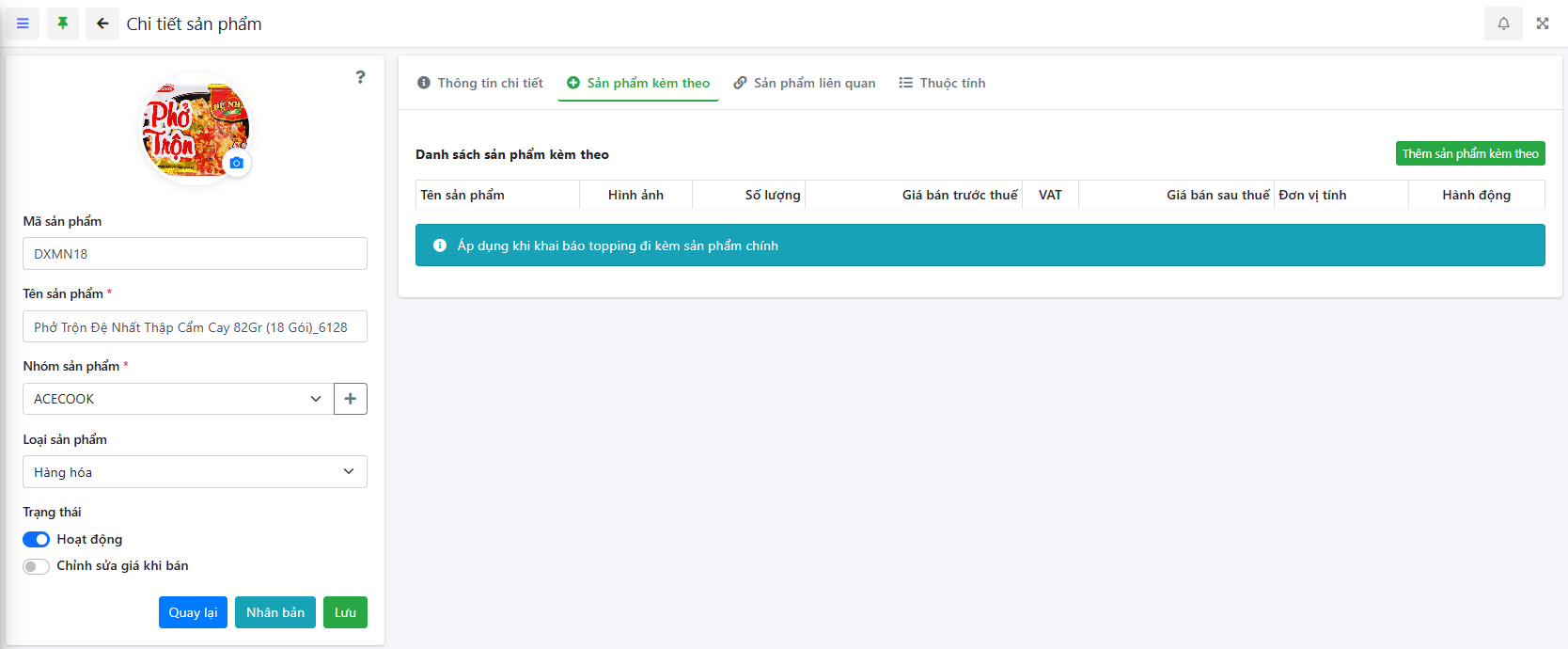Click the question mark help icon
Viewport: 1568px width, 649px height.
(360, 77)
